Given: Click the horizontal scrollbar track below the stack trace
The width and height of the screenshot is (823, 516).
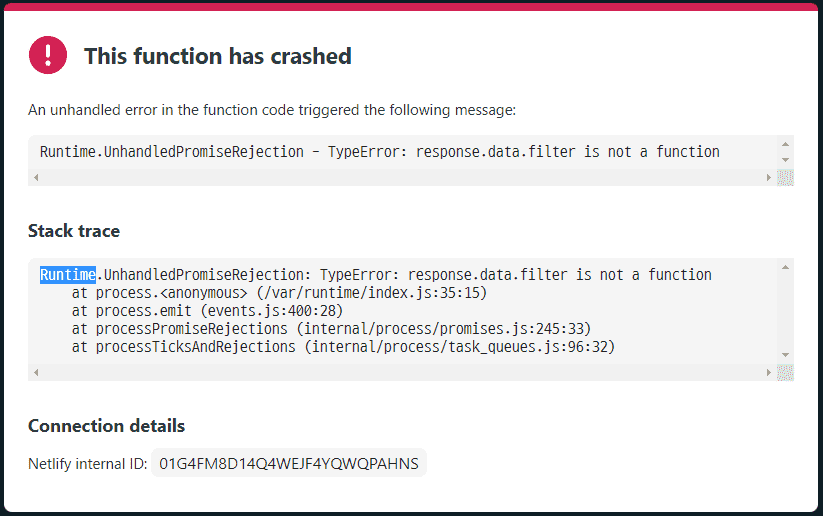Looking at the screenshot, I should coord(400,372).
